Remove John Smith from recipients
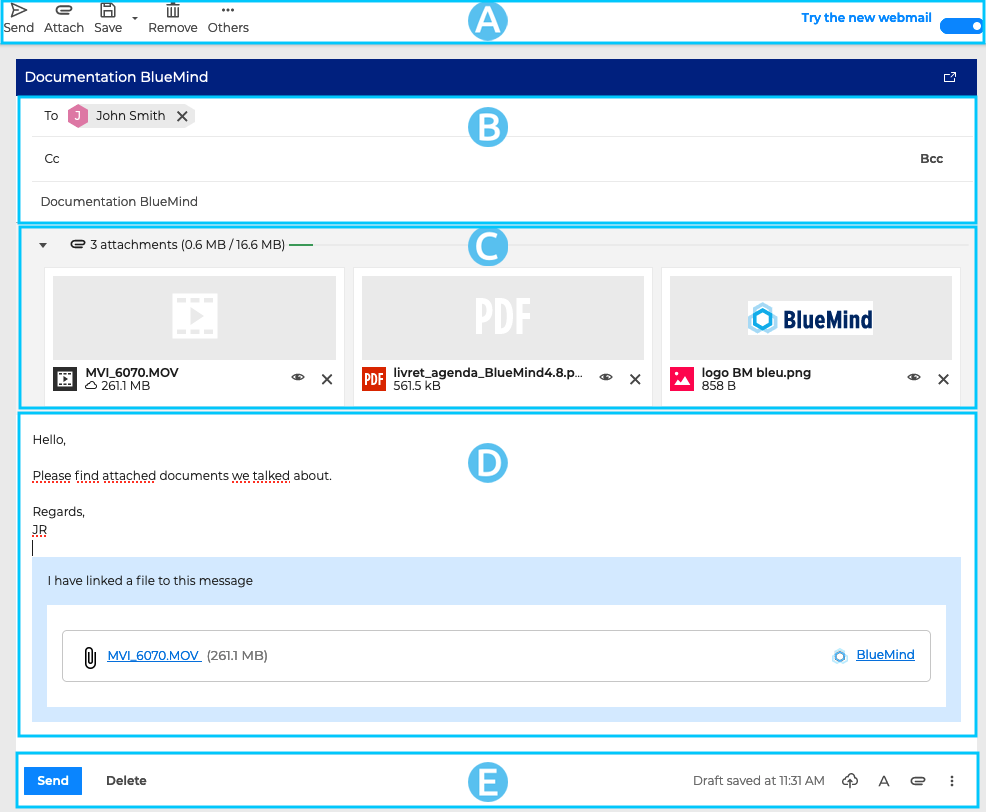This screenshot has height=812, width=986. point(182,116)
